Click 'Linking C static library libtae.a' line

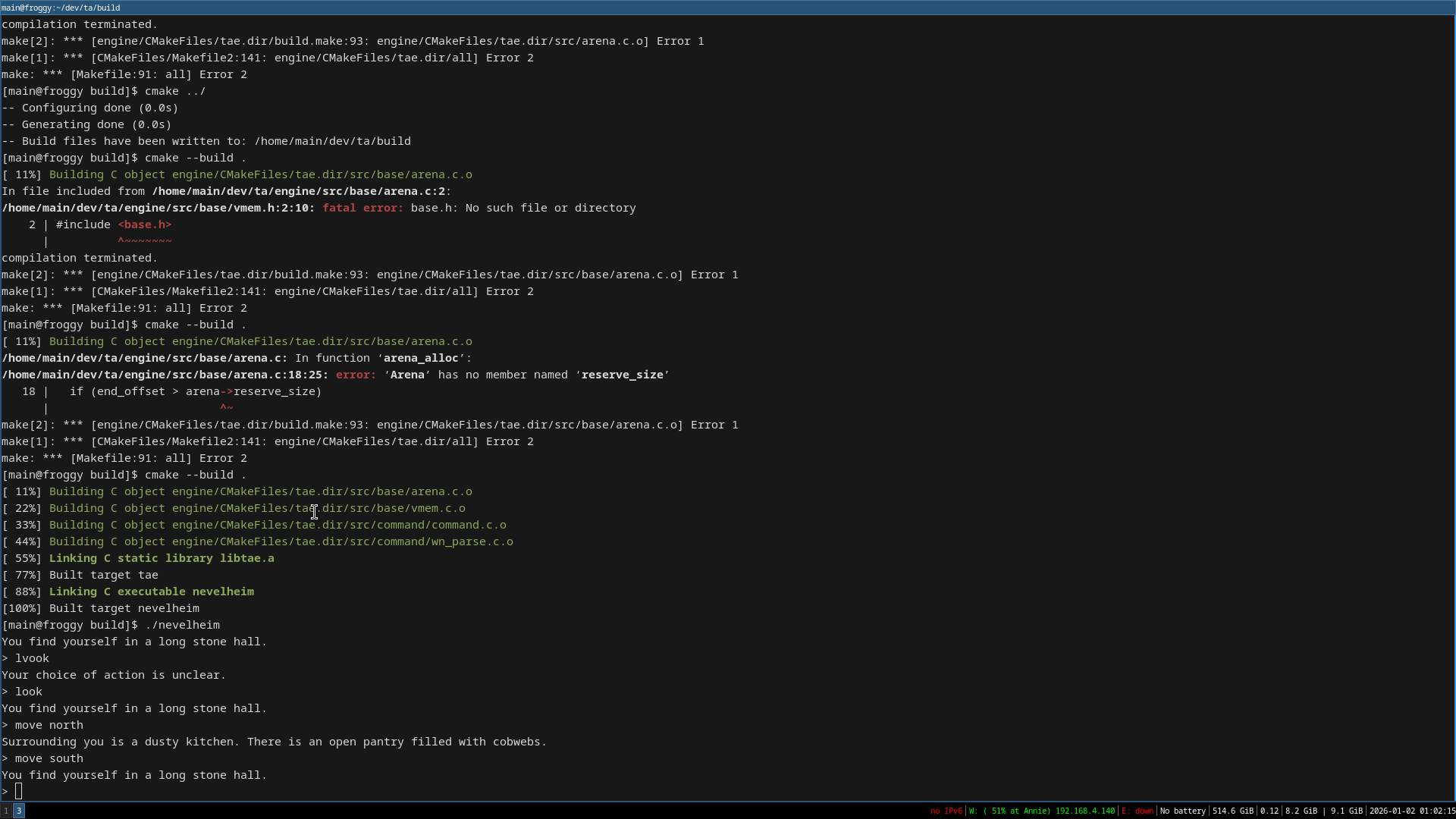coord(162,558)
